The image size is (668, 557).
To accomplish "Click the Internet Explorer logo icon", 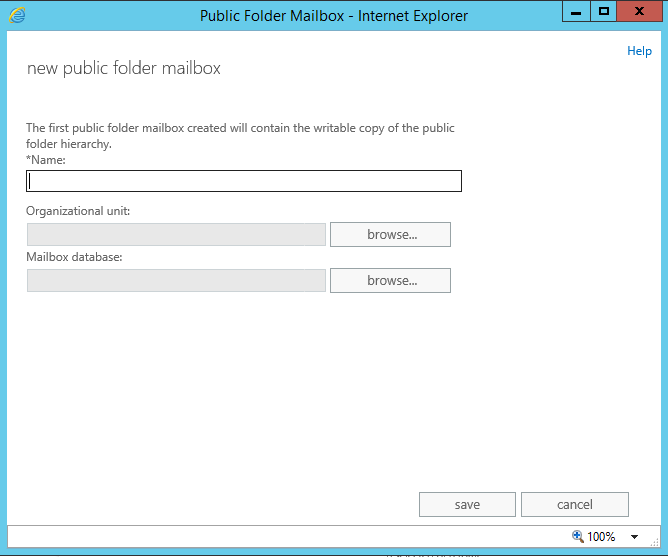I will 17,16.
